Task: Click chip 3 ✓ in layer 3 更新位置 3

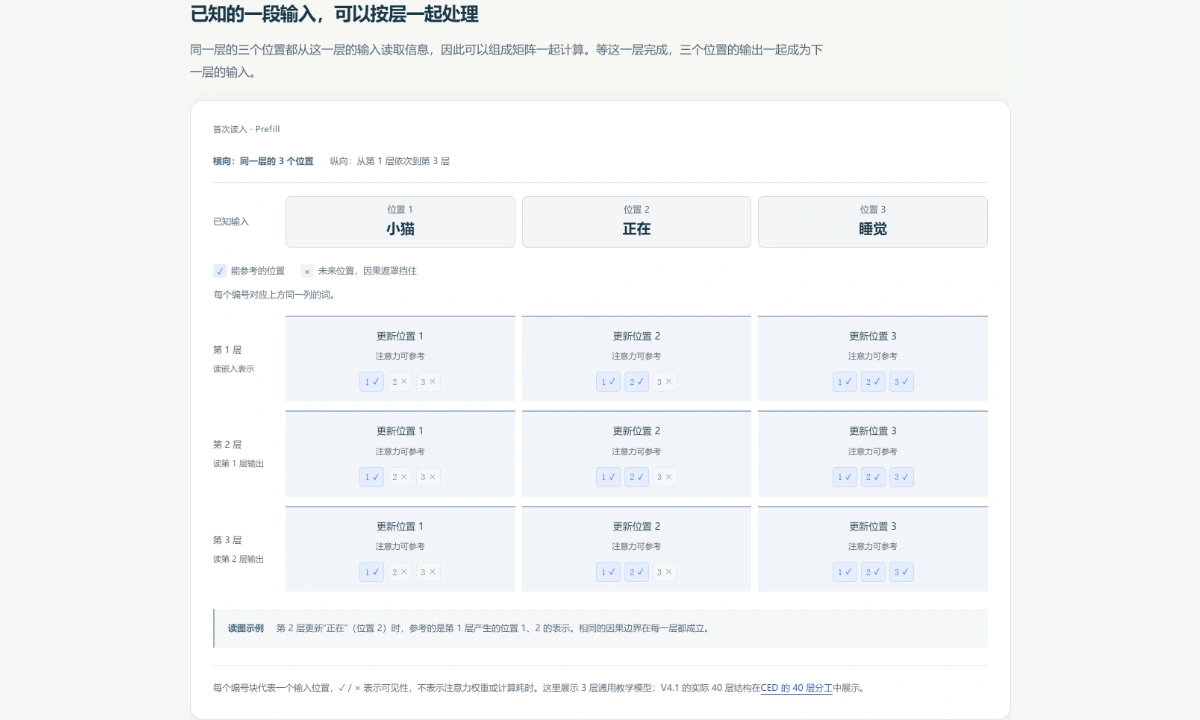Action: pos(901,572)
